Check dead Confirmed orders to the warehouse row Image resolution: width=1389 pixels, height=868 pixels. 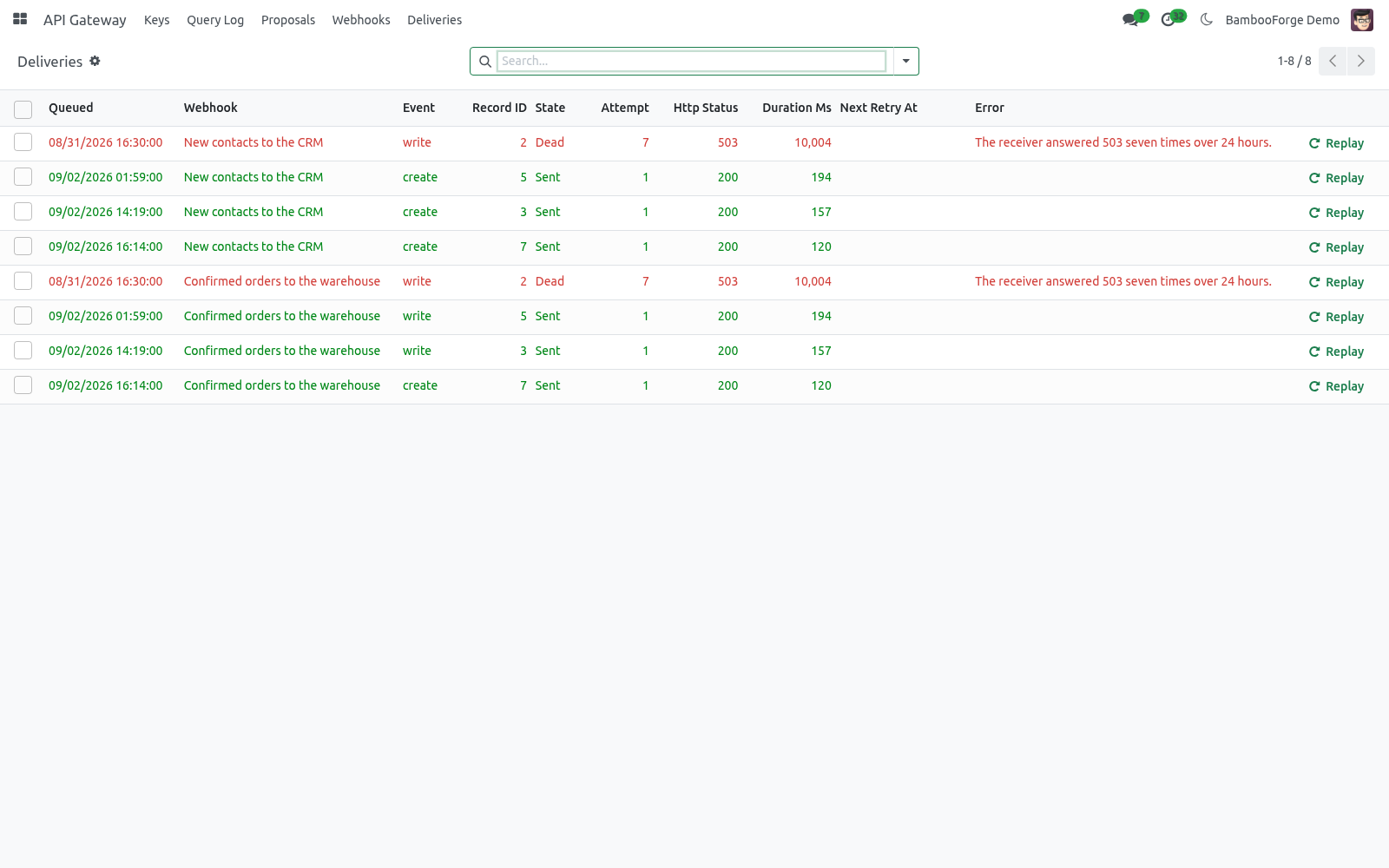[23, 281]
